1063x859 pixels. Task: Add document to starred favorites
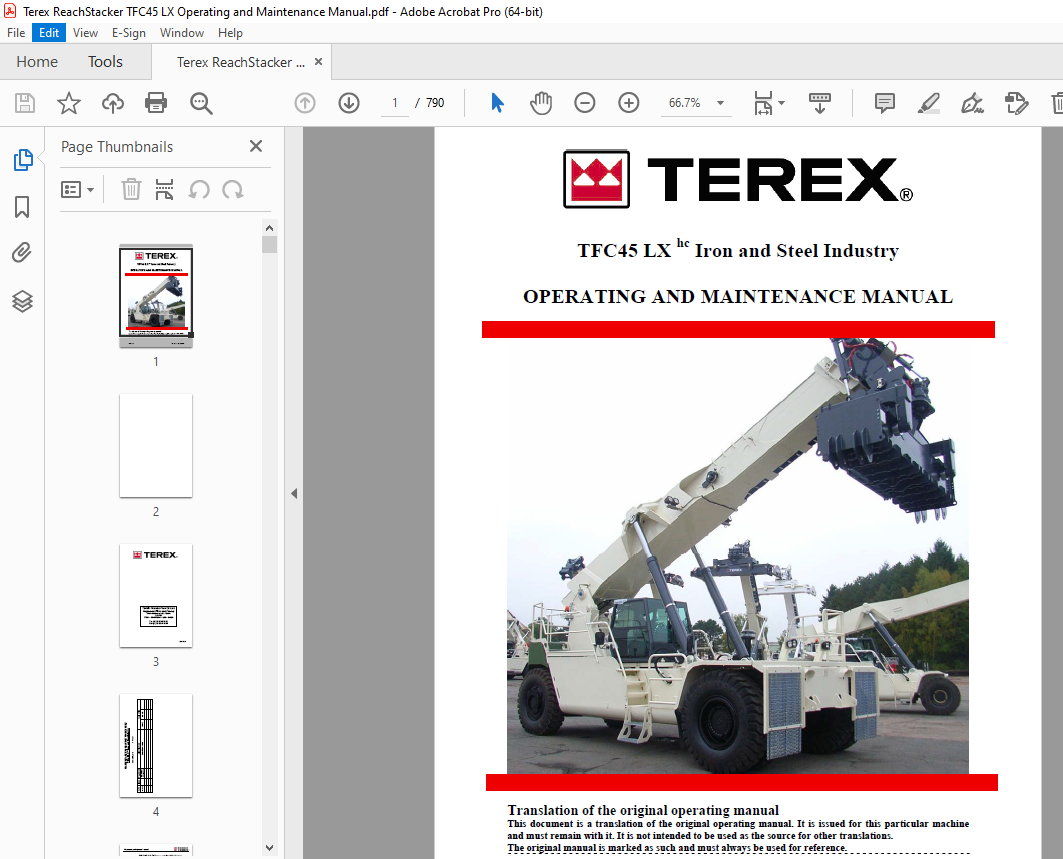pyautogui.click(x=68, y=103)
